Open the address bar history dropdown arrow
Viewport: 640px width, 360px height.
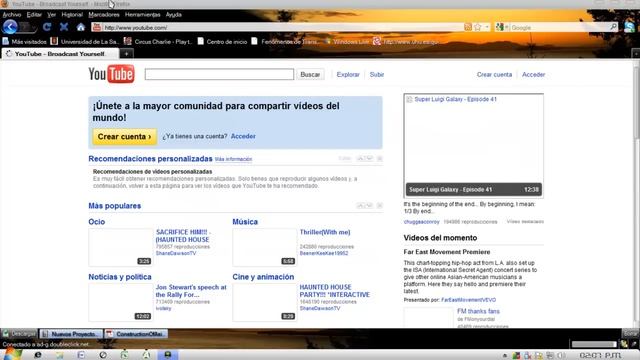click(487, 27)
